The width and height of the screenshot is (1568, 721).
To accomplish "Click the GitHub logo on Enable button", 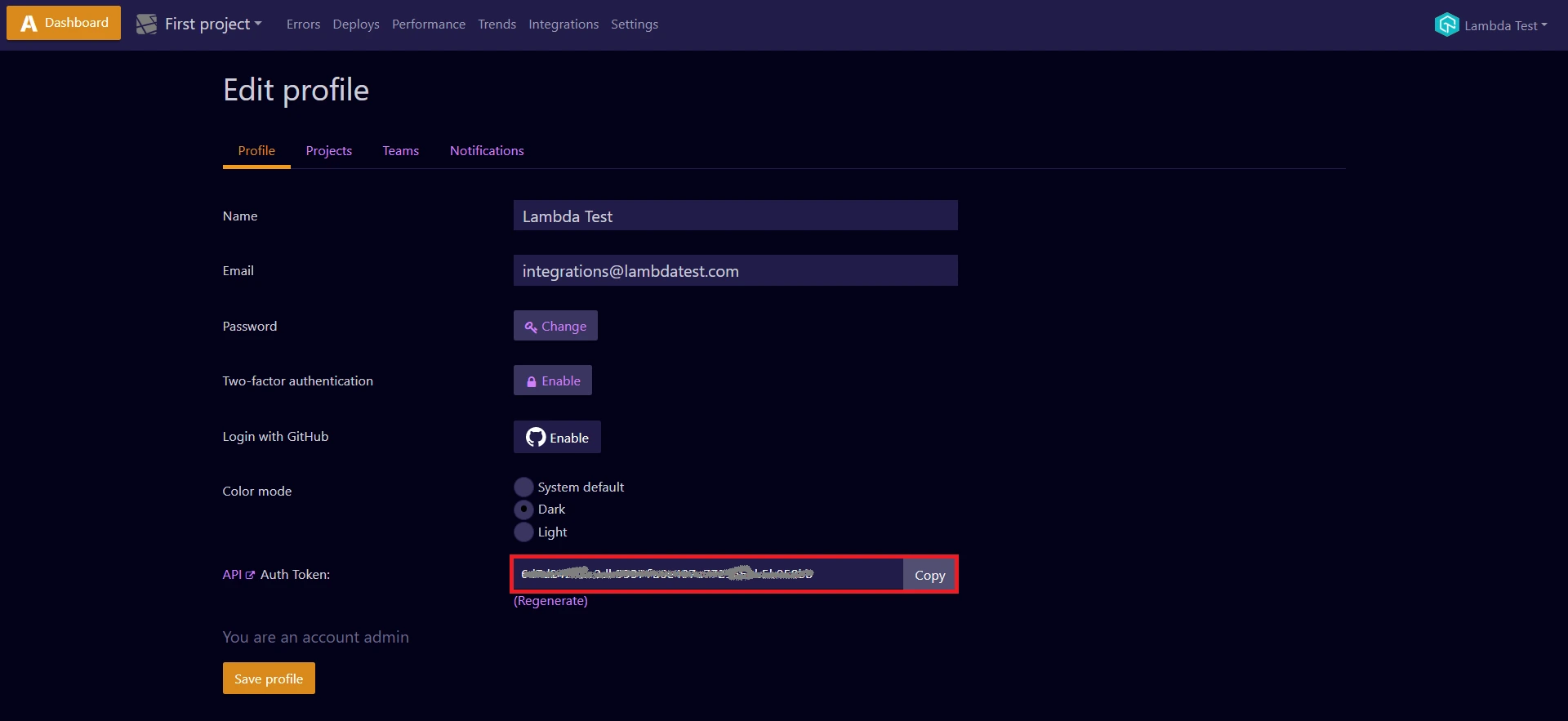I will coord(536,438).
